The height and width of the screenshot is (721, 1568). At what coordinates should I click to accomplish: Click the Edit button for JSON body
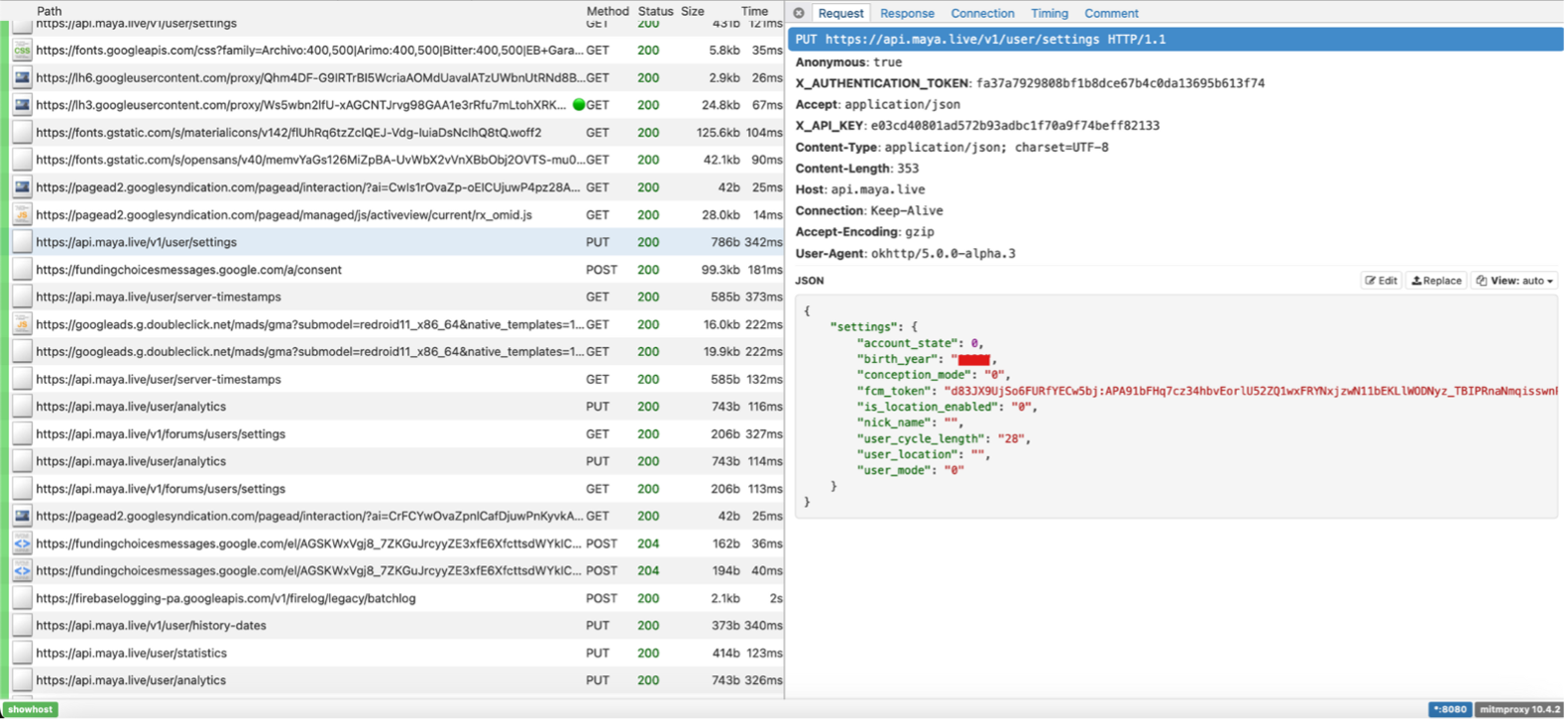coord(1381,281)
